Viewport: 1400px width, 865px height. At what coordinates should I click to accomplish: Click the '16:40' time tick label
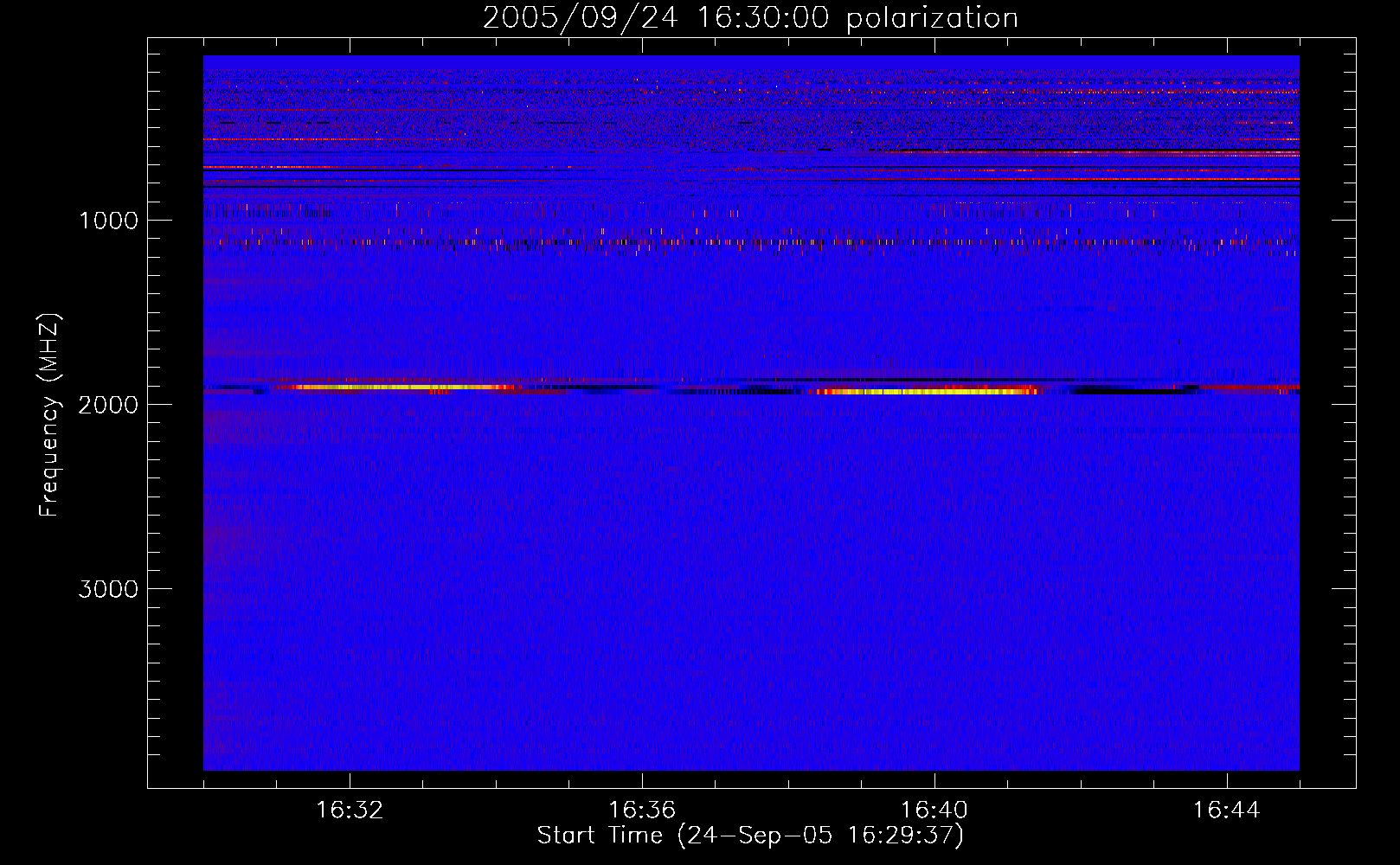[934, 811]
